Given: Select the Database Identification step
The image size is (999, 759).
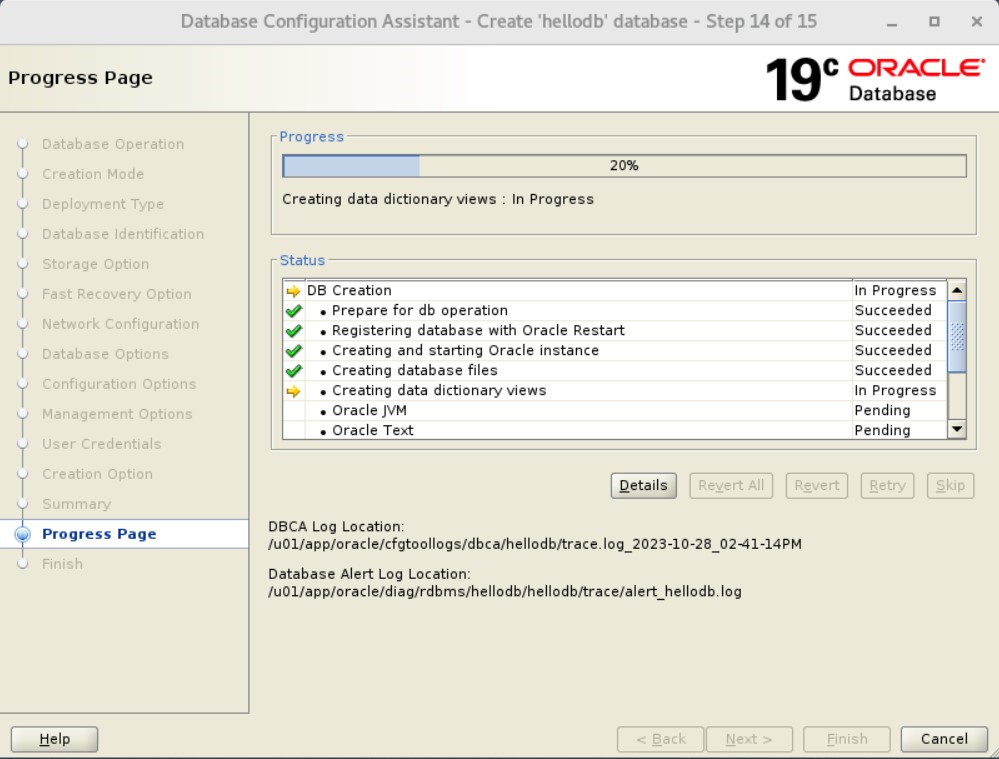Looking at the screenshot, I should coord(123,234).
